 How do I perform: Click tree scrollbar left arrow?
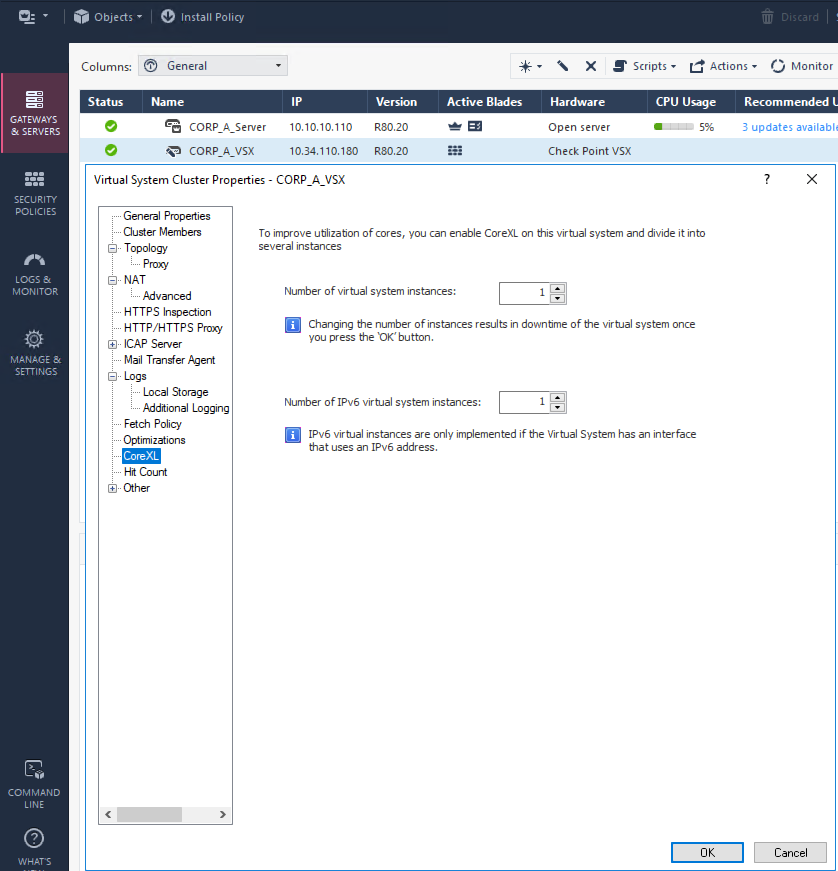[108, 814]
